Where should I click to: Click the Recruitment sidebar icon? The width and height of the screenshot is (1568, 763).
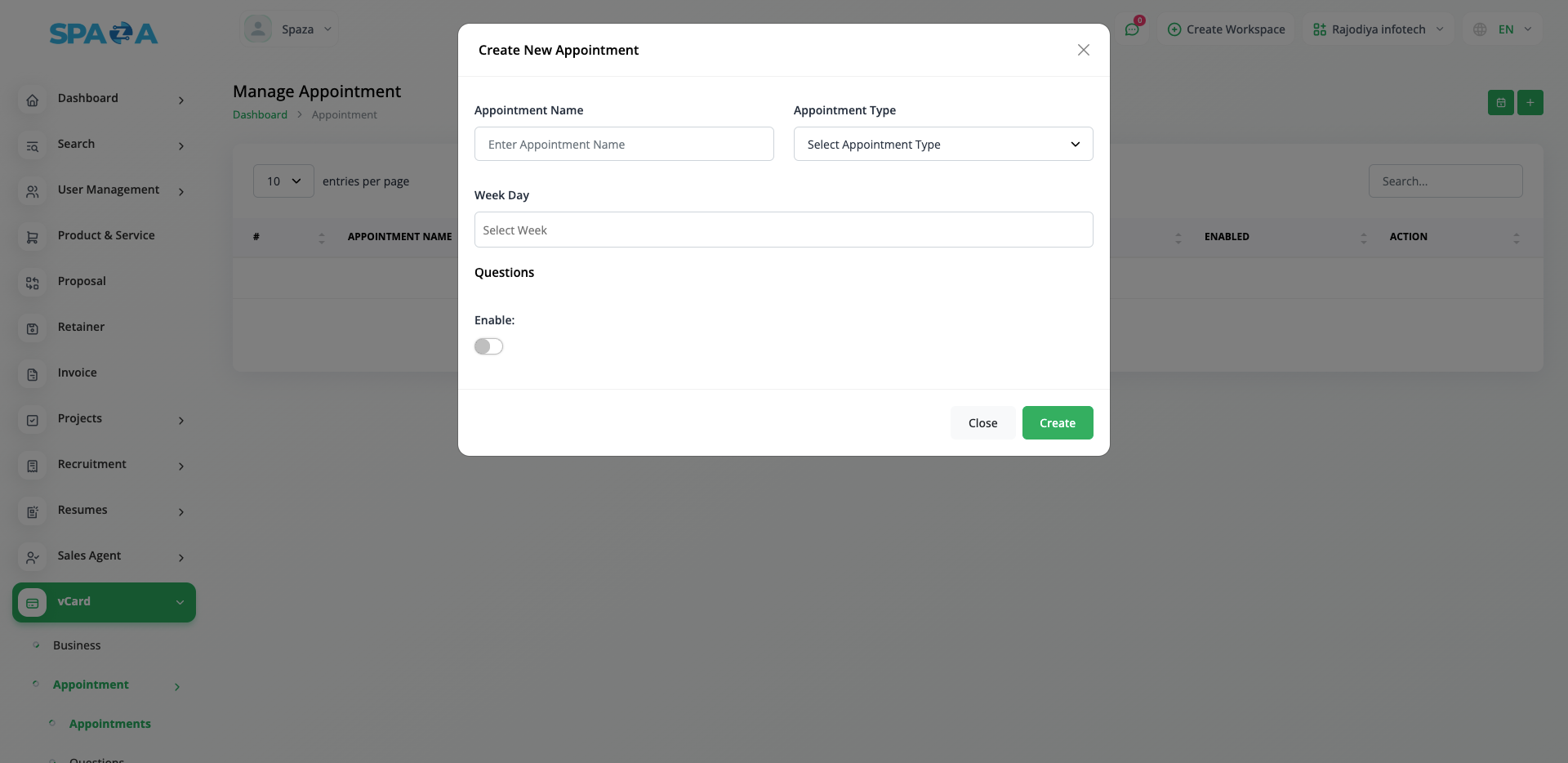(x=33, y=466)
